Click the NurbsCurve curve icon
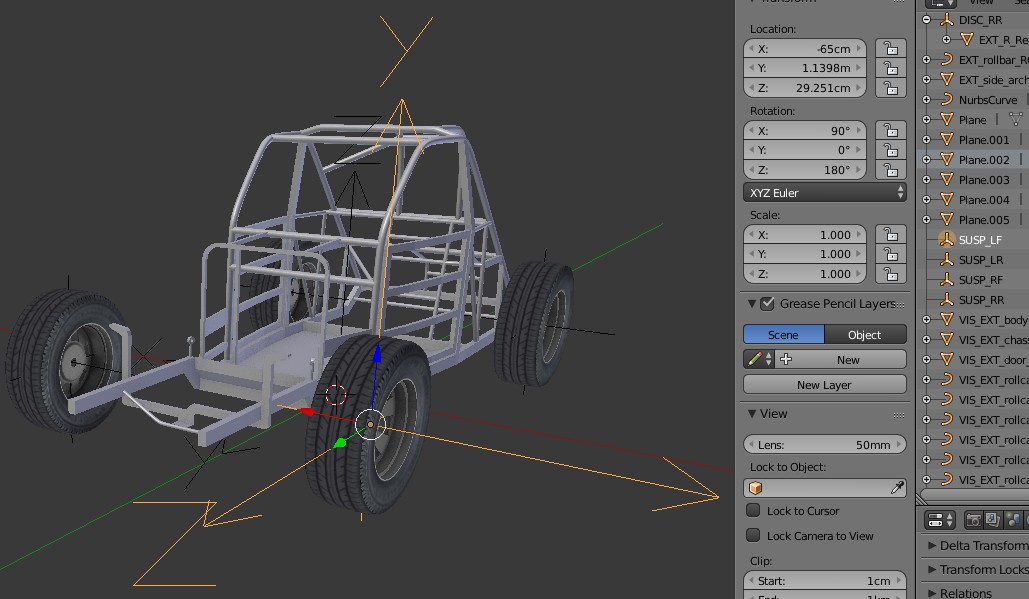 click(946, 100)
